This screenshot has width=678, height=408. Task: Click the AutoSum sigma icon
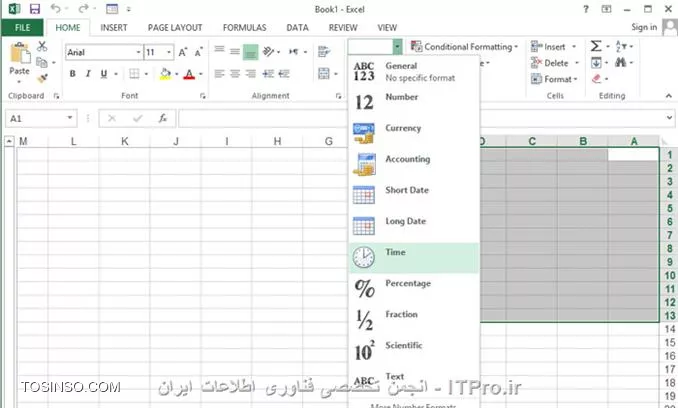click(x=596, y=46)
